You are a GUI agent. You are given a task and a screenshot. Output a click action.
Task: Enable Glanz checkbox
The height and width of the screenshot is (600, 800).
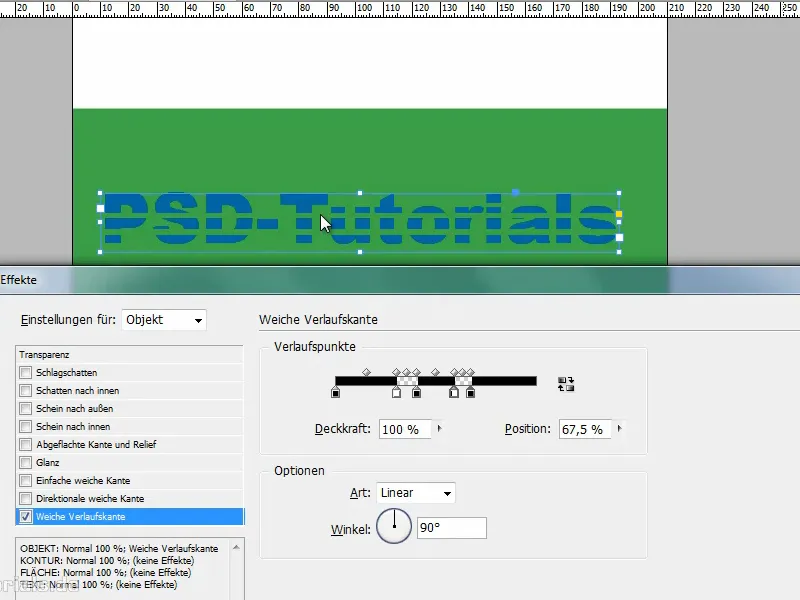pos(26,463)
